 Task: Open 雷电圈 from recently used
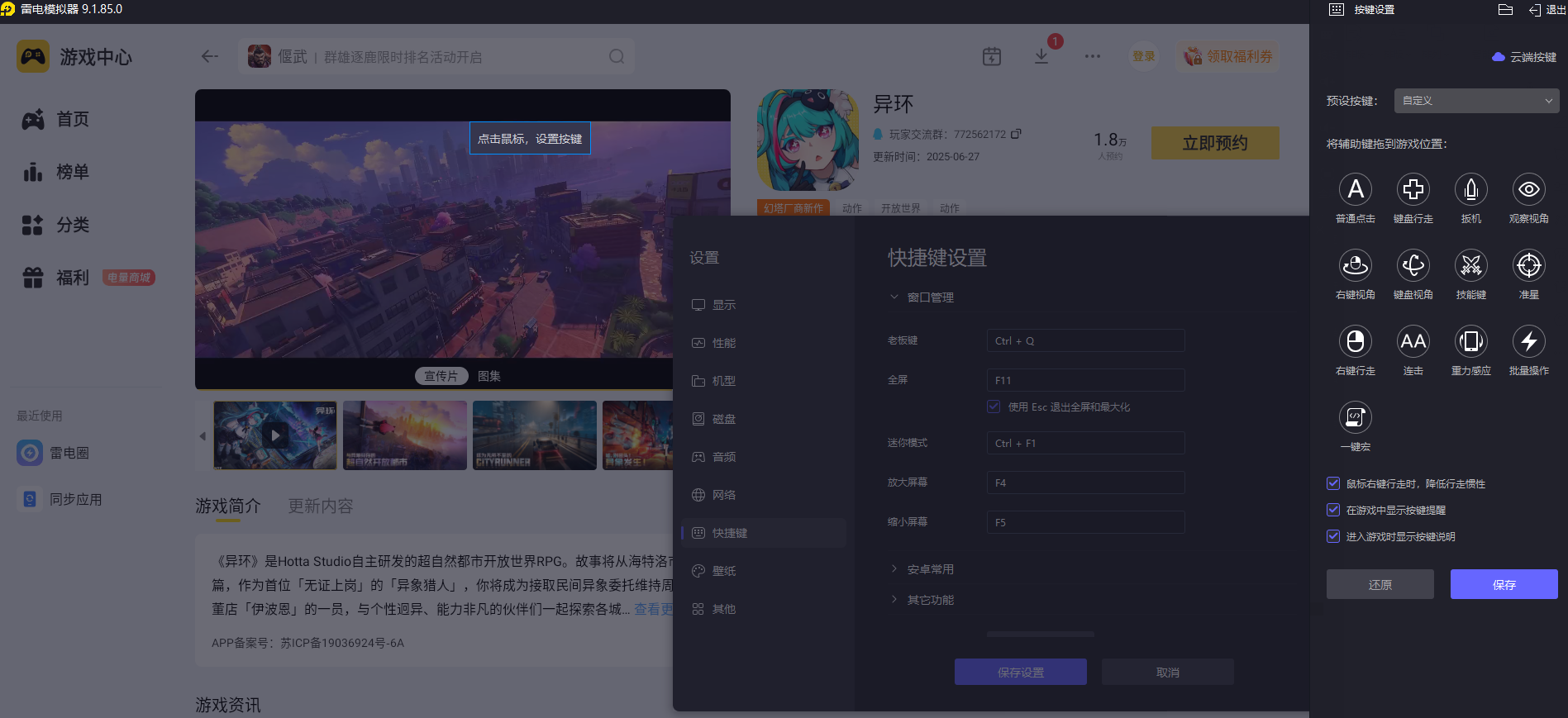coord(54,453)
